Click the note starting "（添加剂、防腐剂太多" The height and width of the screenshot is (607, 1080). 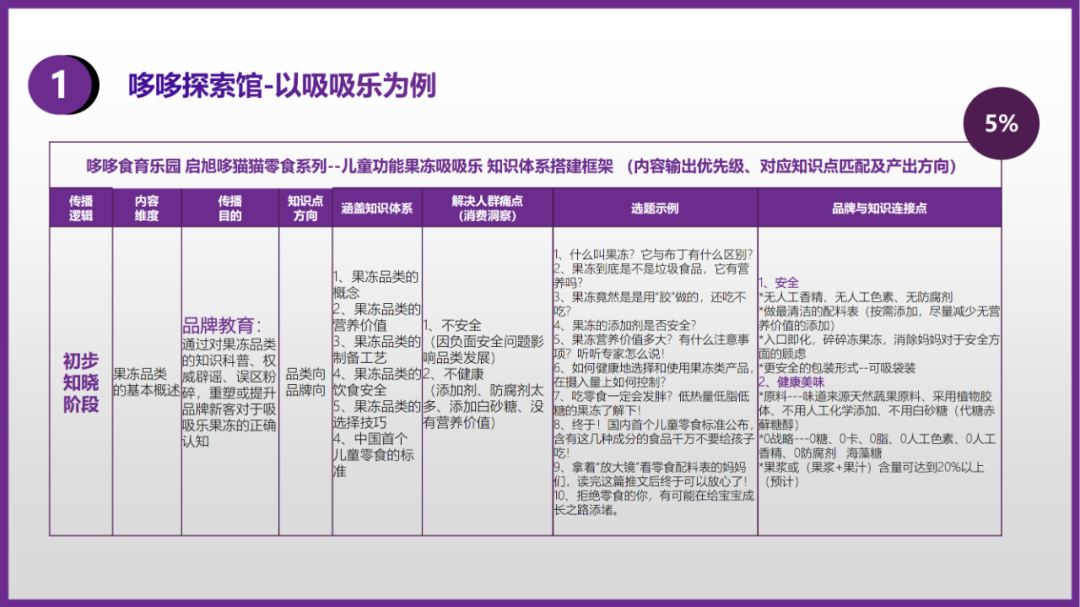(x=484, y=407)
